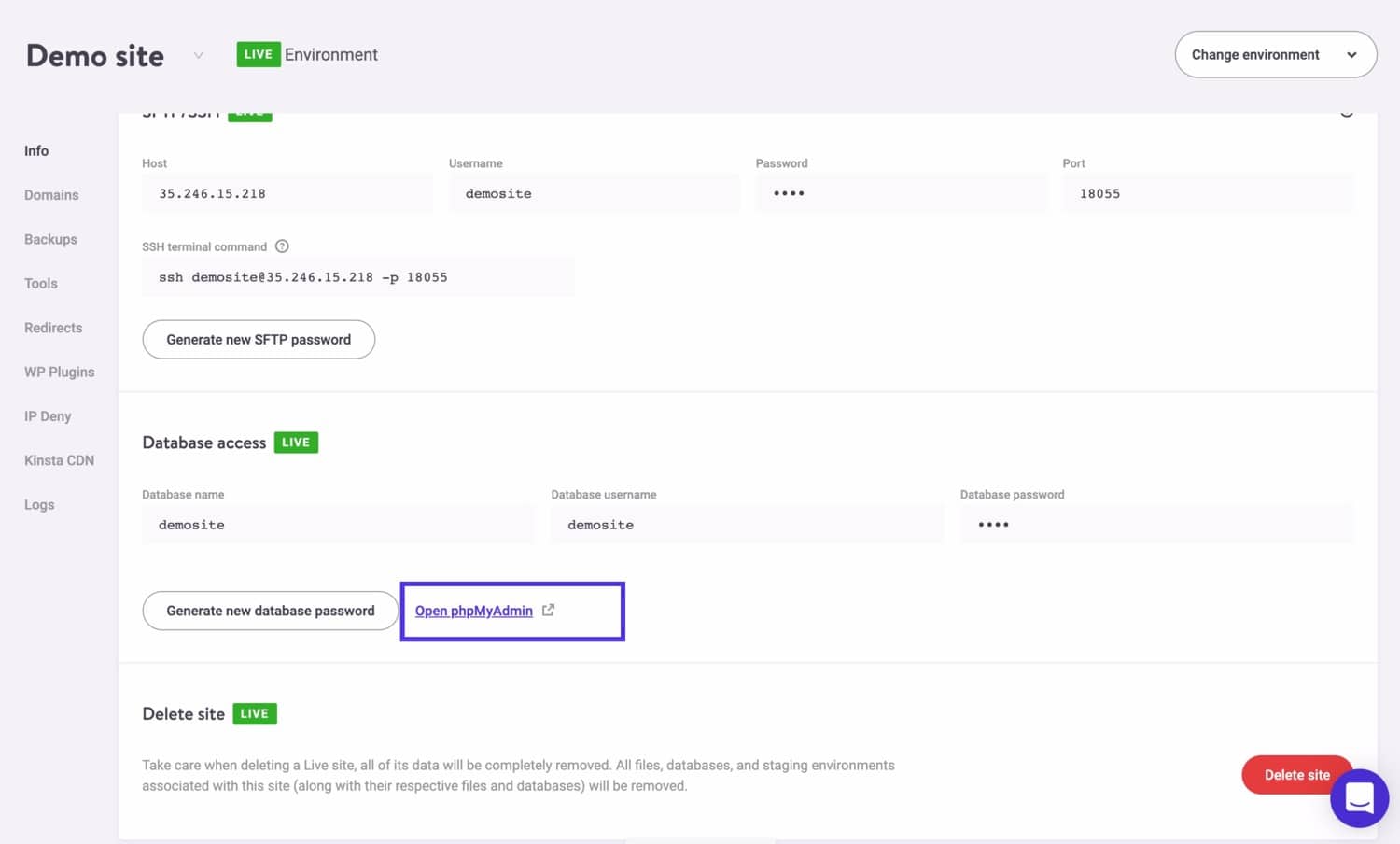Open phpMyAdmin
The height and width of the screenshot is (844, 1400).
point(473,610)
